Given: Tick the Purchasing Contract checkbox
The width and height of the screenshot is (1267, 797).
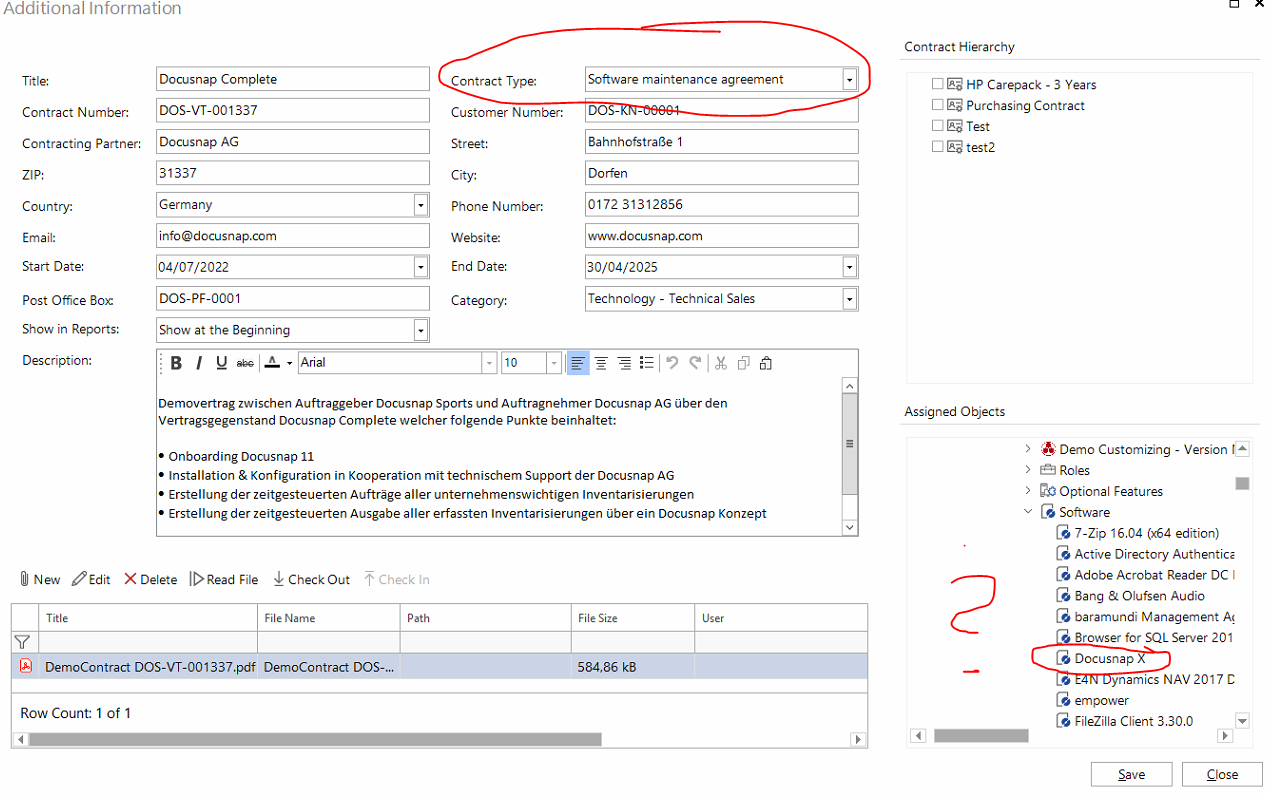Looking at the screenshot, I should point(938,105).
